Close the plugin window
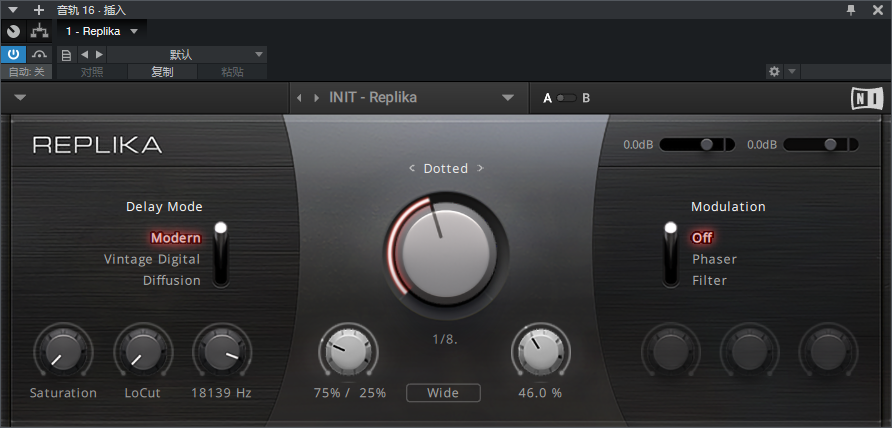 pos(878,10)
